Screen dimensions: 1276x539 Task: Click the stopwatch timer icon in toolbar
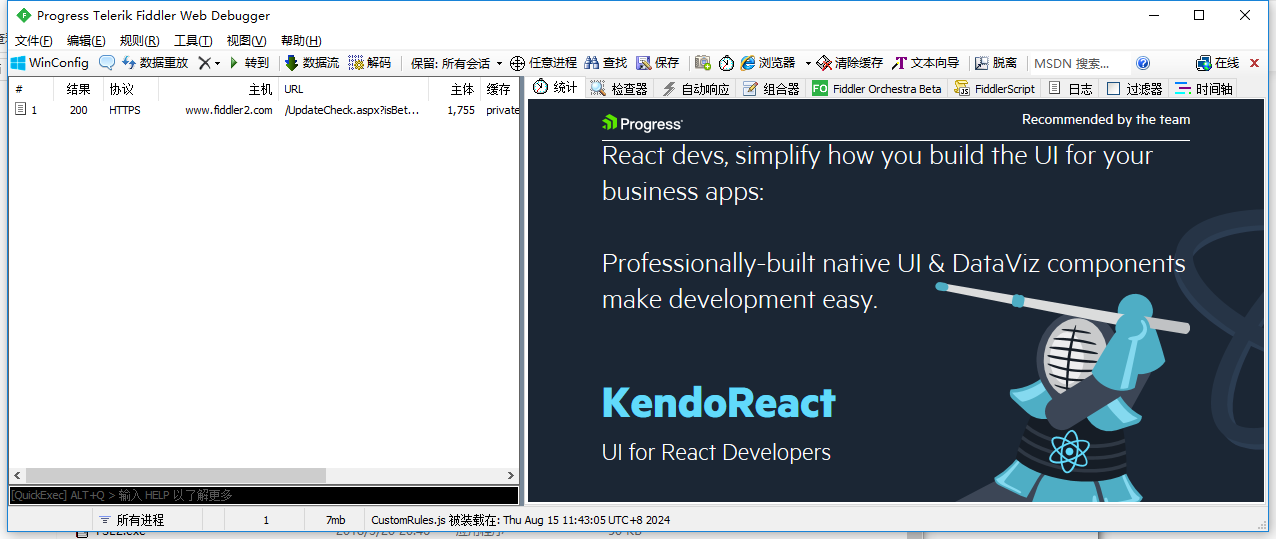[x=726, y=63]
